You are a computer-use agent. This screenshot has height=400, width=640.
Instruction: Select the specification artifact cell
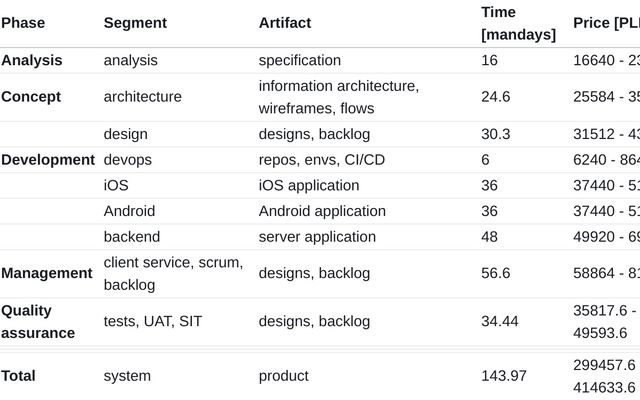click(x=300, y=60)
